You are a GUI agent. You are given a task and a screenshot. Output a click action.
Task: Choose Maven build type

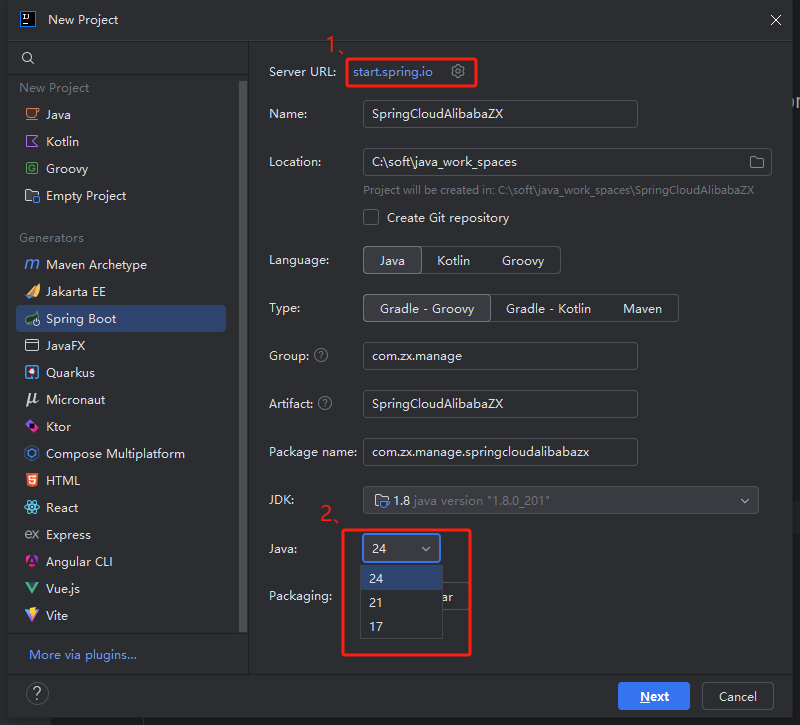(642, 308)
